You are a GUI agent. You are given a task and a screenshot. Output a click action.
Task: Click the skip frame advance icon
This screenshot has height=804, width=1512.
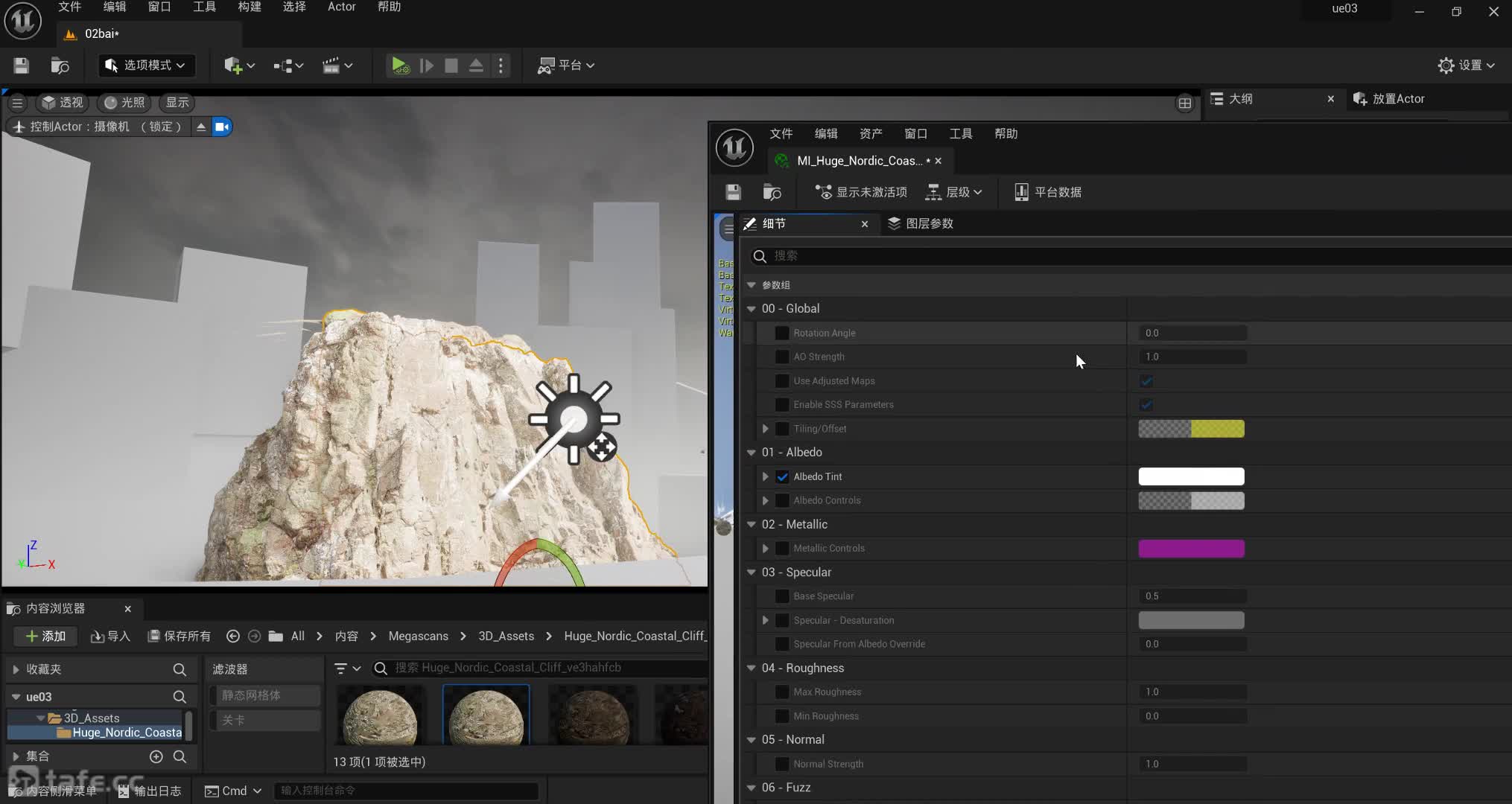coord(427,66)
